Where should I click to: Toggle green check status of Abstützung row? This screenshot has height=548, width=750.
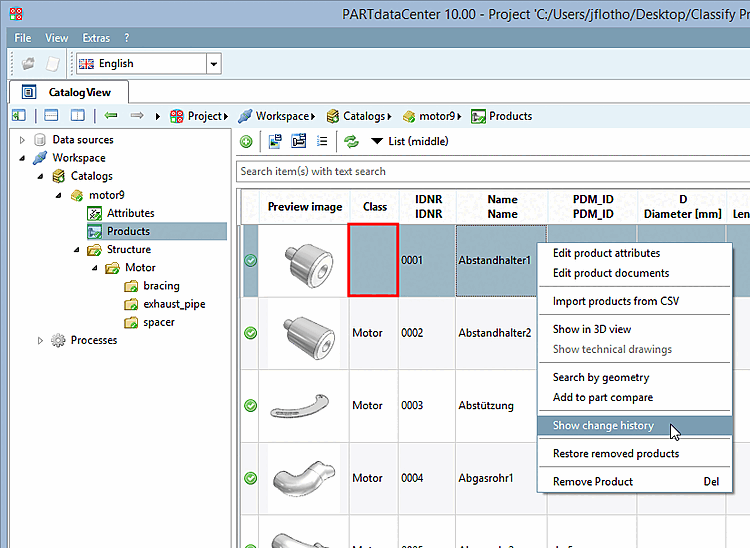point(250,405)
